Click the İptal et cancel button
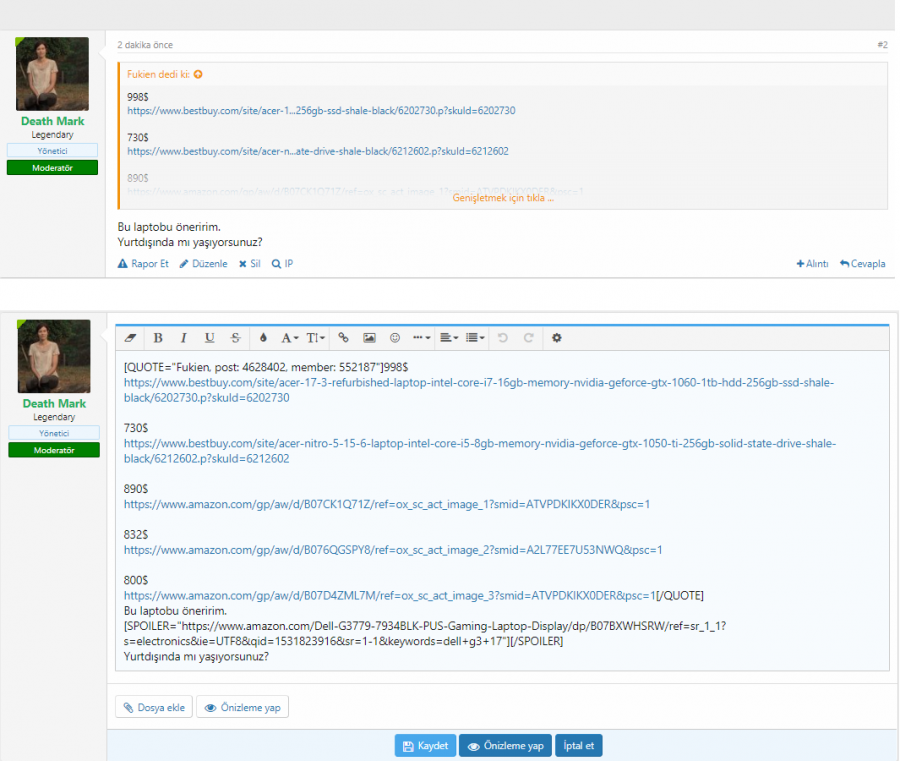This screenshot has height=761, width=900. (x=579, y=746)
